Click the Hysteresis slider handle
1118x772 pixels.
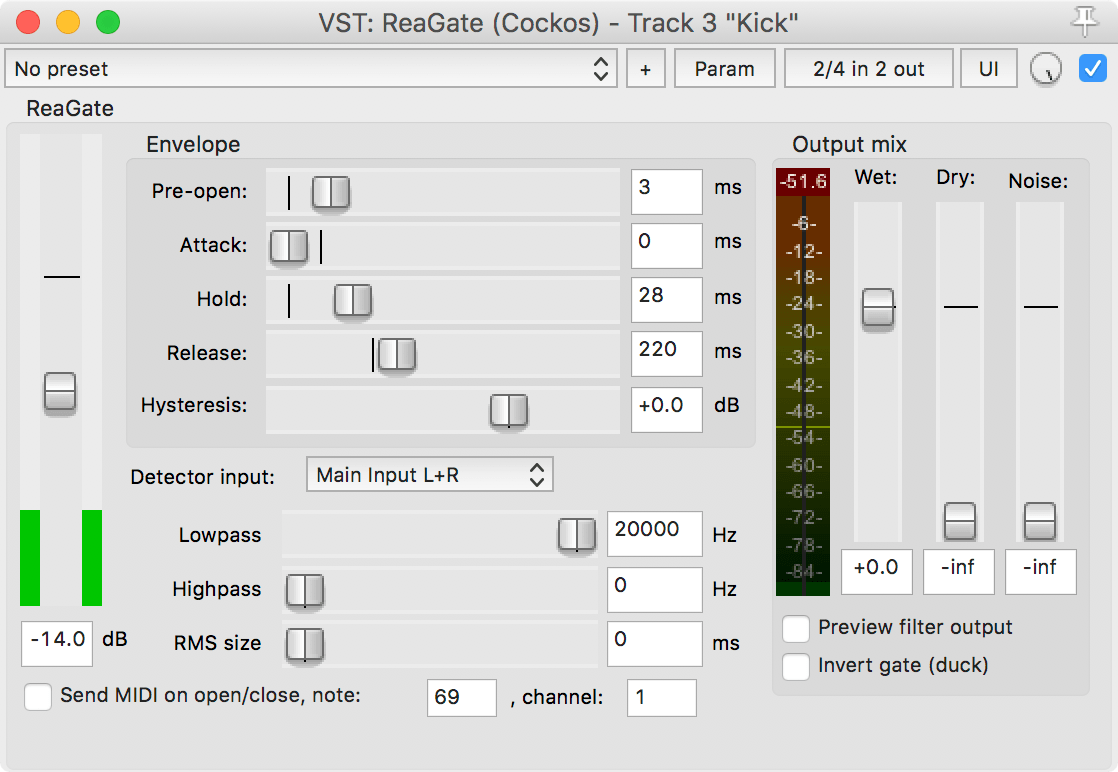[x=508, y=410]
